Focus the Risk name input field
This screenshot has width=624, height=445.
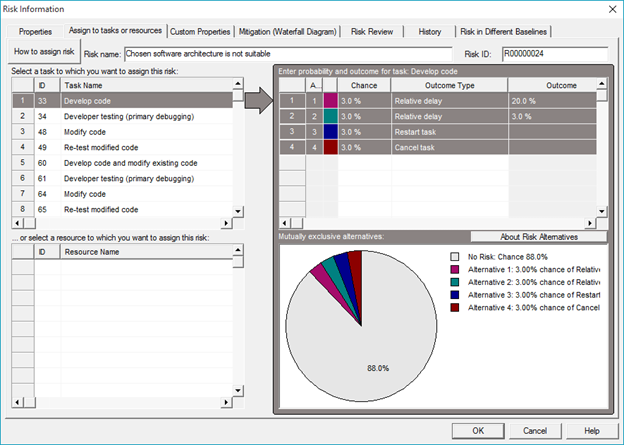pos(288,54)
